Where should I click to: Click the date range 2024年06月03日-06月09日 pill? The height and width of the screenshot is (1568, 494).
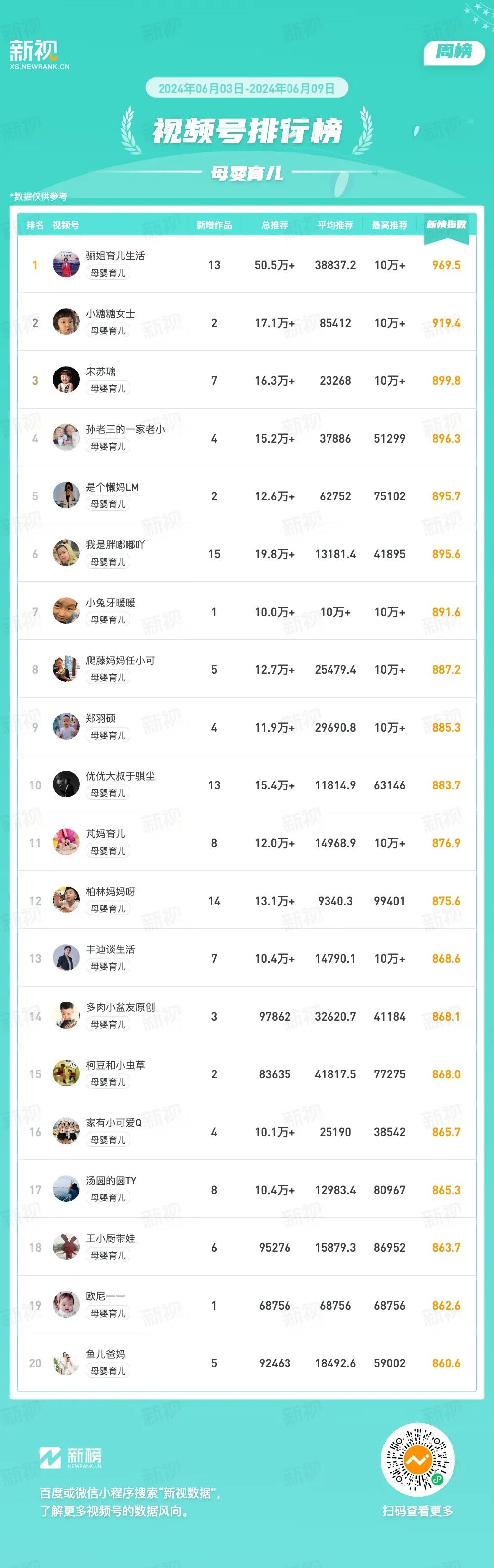[247, 89]
